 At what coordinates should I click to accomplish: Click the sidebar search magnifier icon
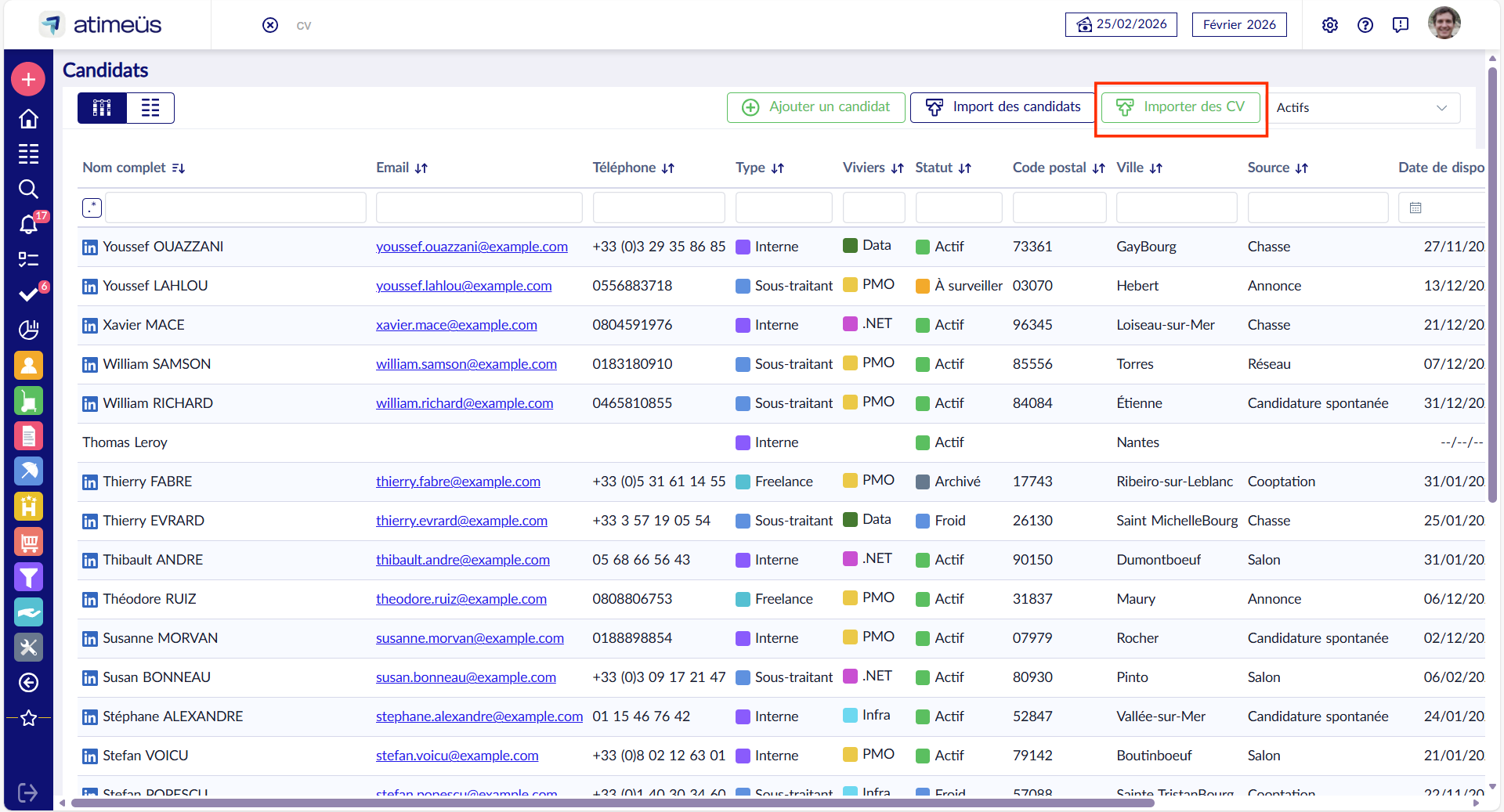(28, 189)
